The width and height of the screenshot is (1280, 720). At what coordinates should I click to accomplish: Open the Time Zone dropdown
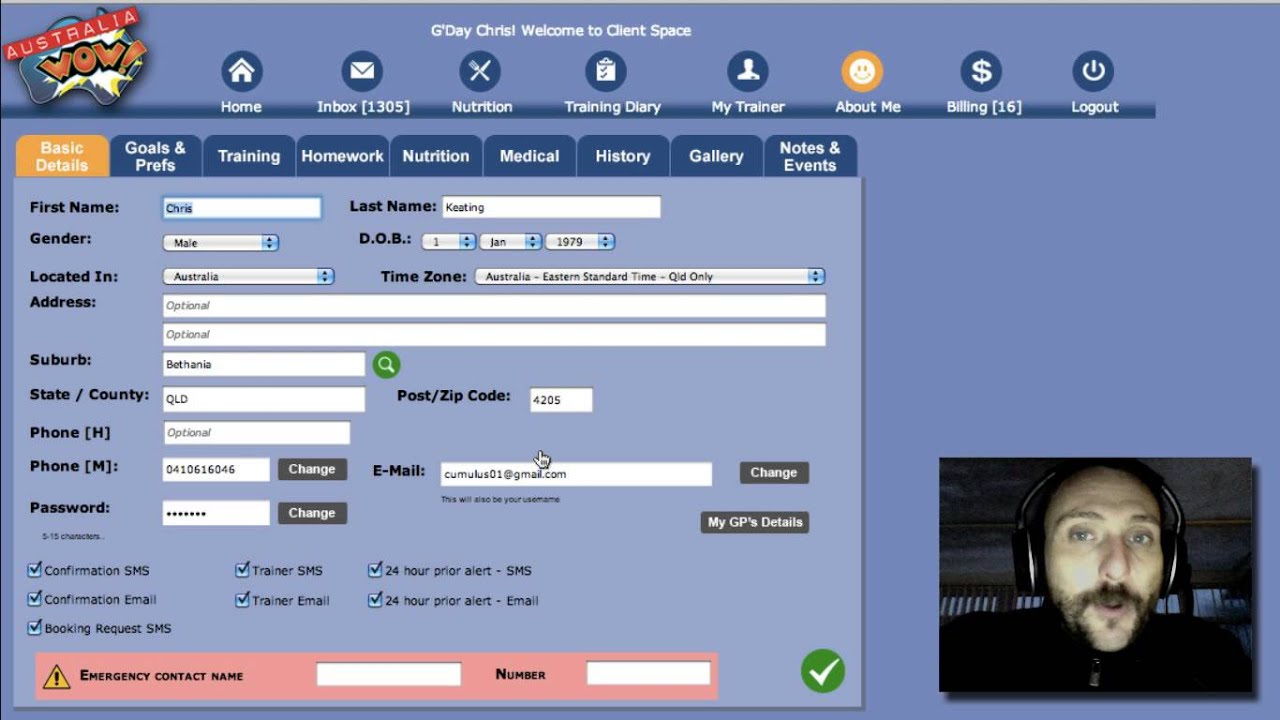click(x=649, y=276)
